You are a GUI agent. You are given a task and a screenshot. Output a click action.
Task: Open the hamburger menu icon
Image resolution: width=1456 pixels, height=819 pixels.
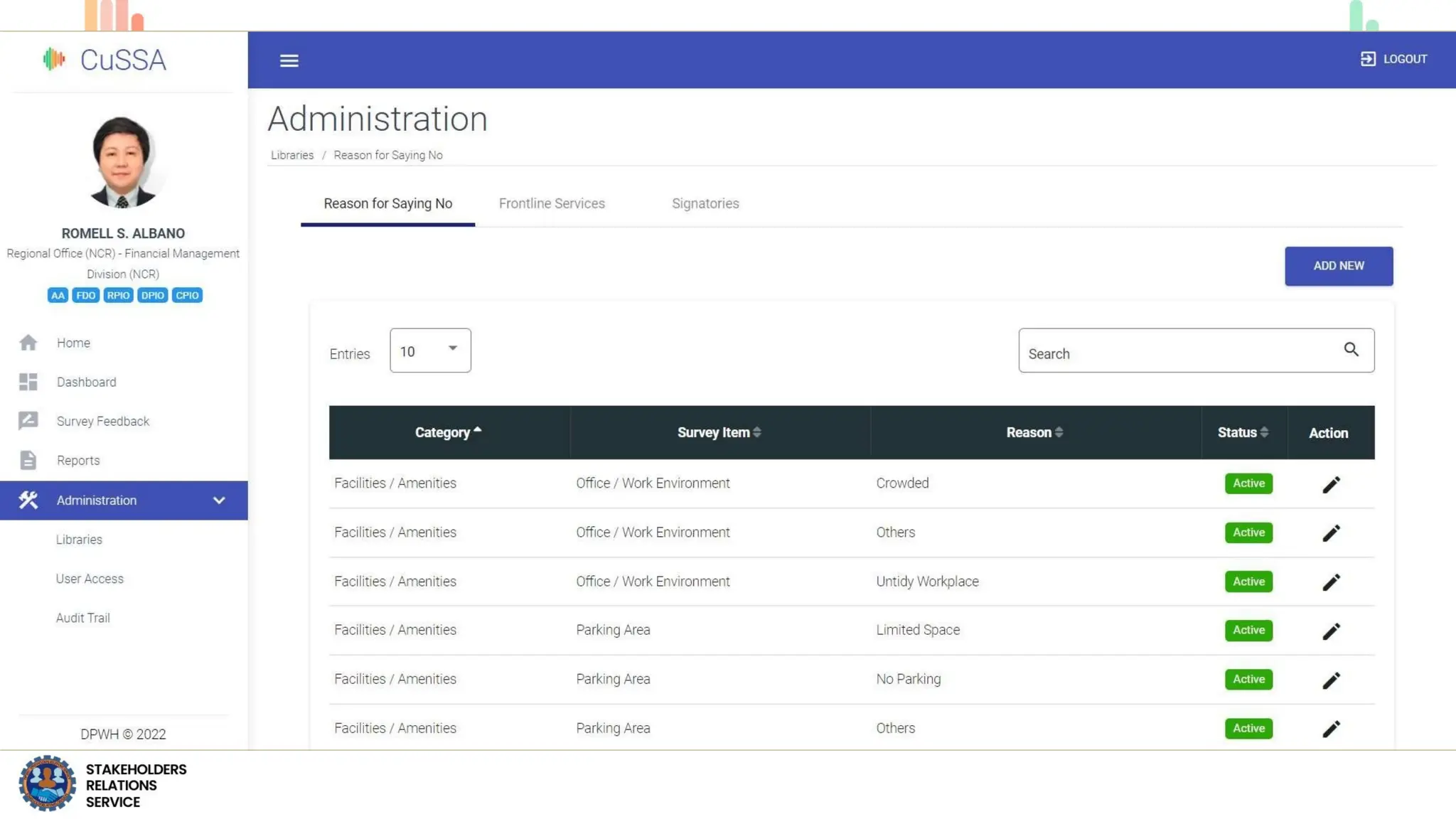[289, 60]
